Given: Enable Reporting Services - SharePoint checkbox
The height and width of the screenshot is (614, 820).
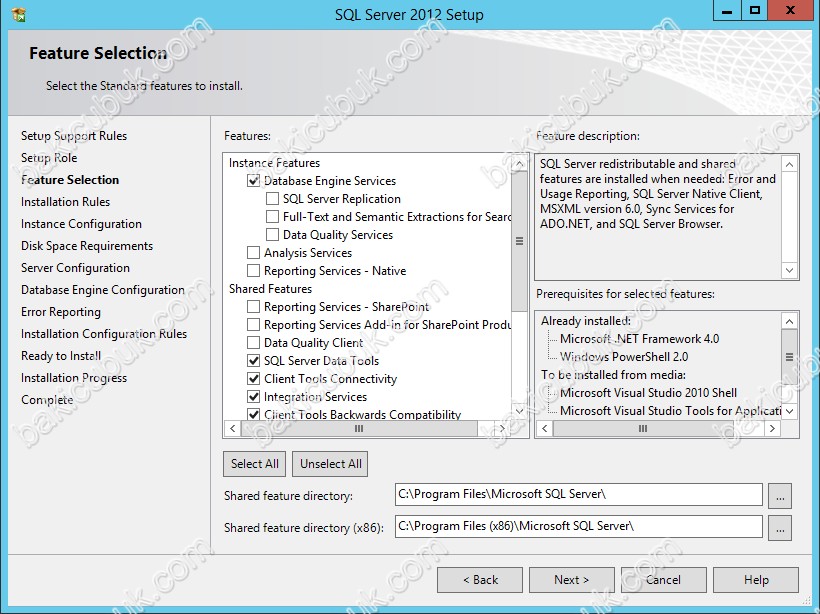Looking at the screenshot, I should pos(254,306).
